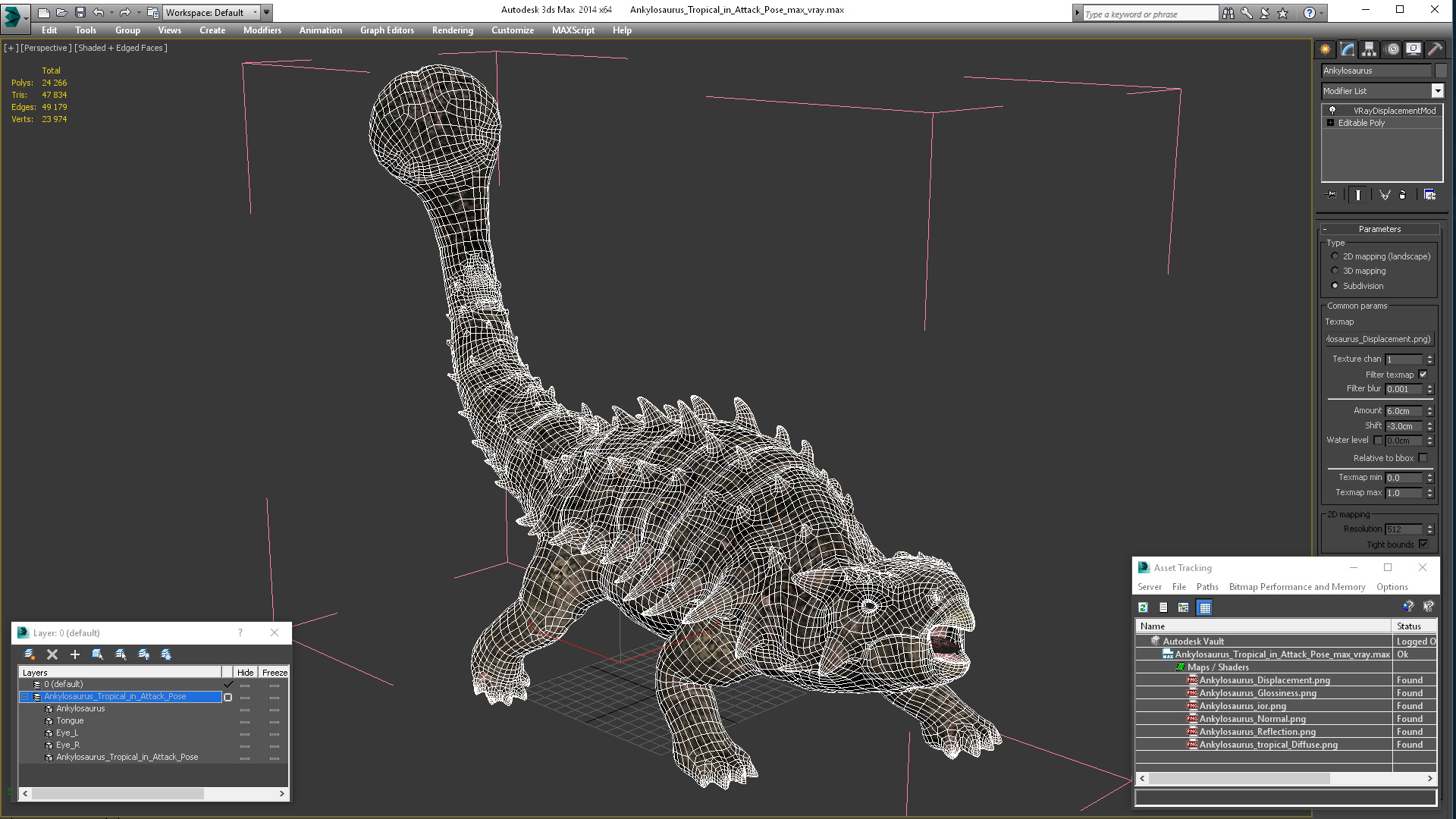Viewport: 1456px width, 819px height.
Task: Open Bitmap Performance and Memory menu
Action: (x=1297, y=587)
